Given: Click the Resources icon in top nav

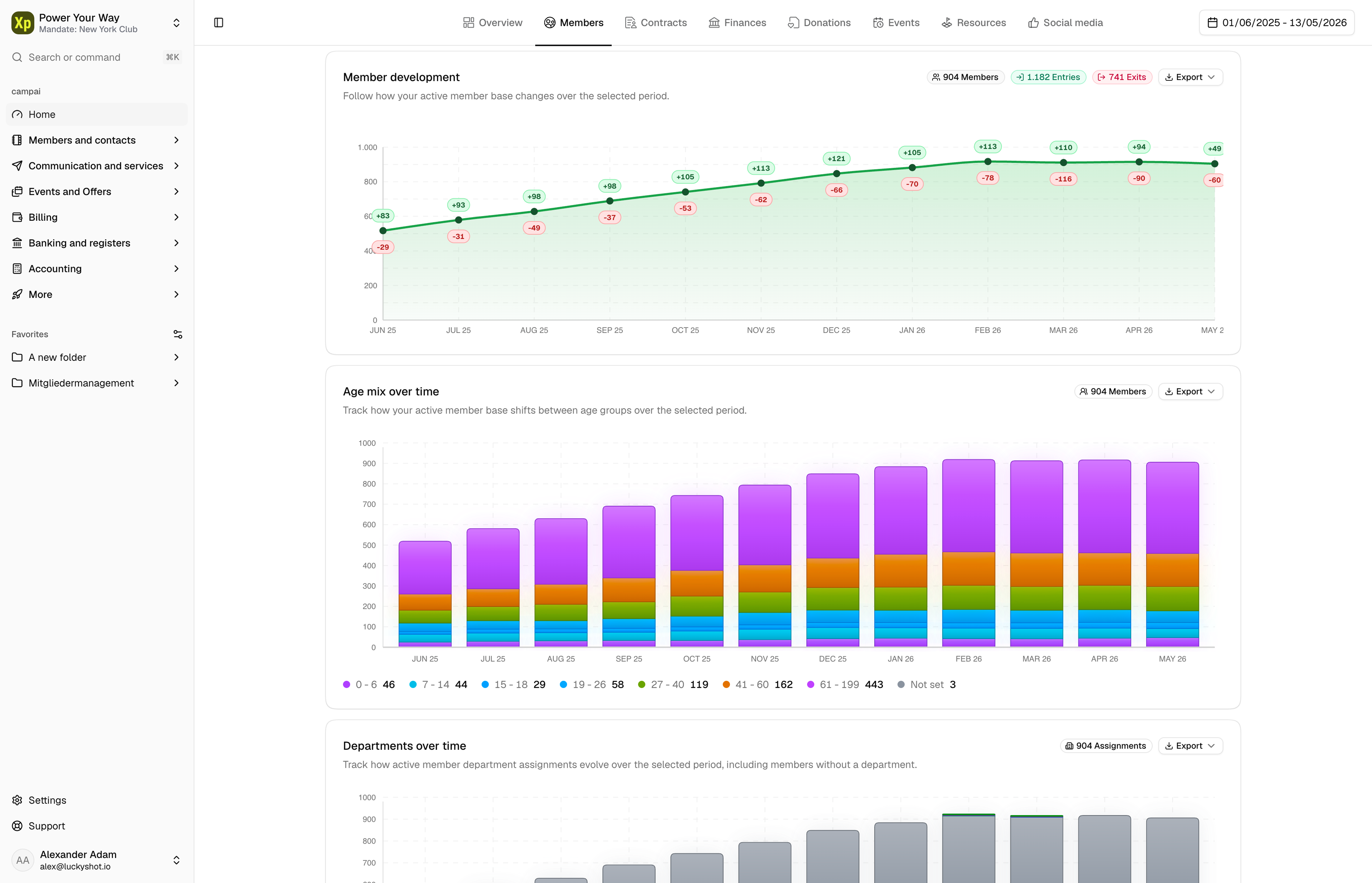Looking at the screenshot, I should [x=946, y=23].
